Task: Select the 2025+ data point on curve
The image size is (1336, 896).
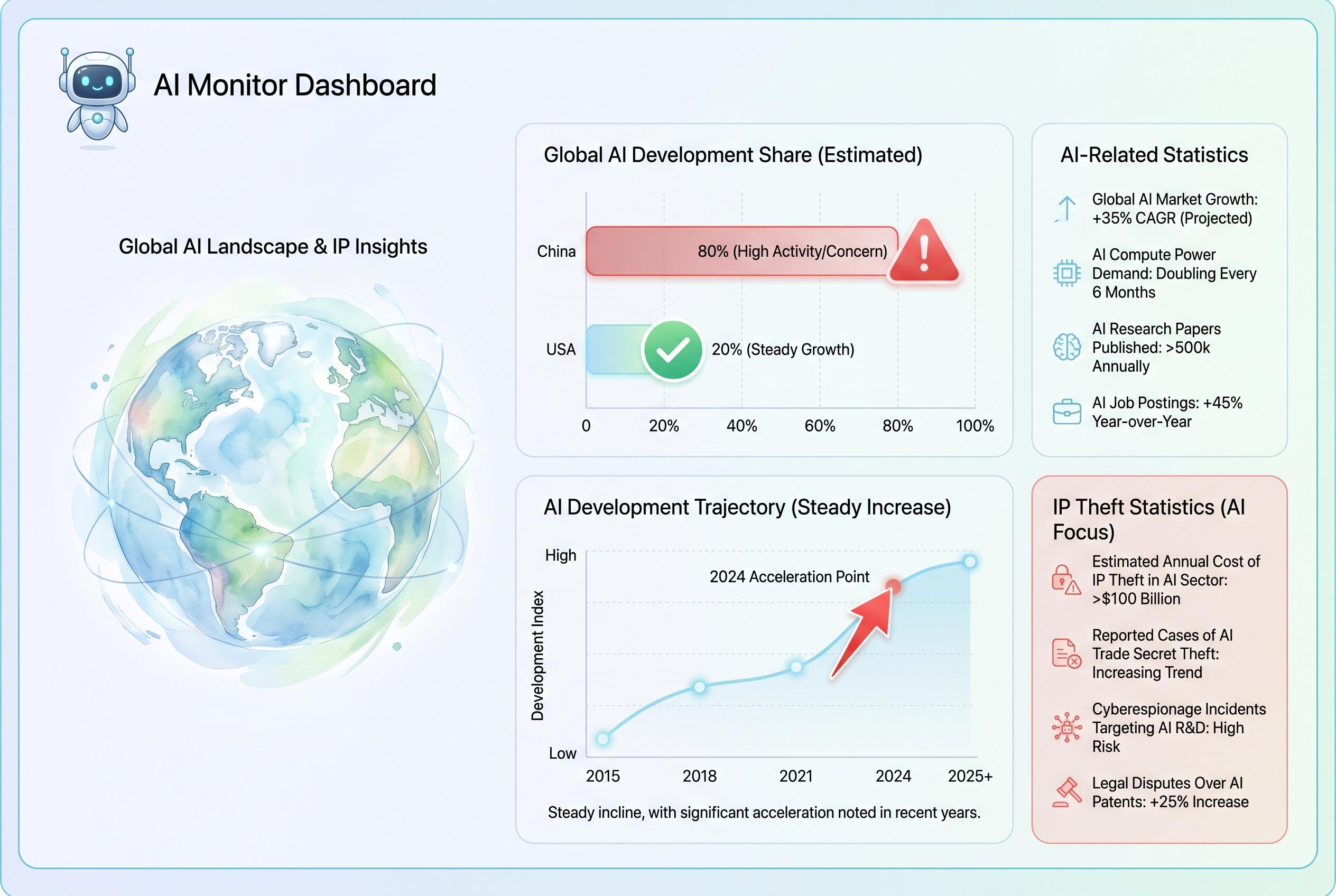Action: pyautogui.click(x=970, y=562)
